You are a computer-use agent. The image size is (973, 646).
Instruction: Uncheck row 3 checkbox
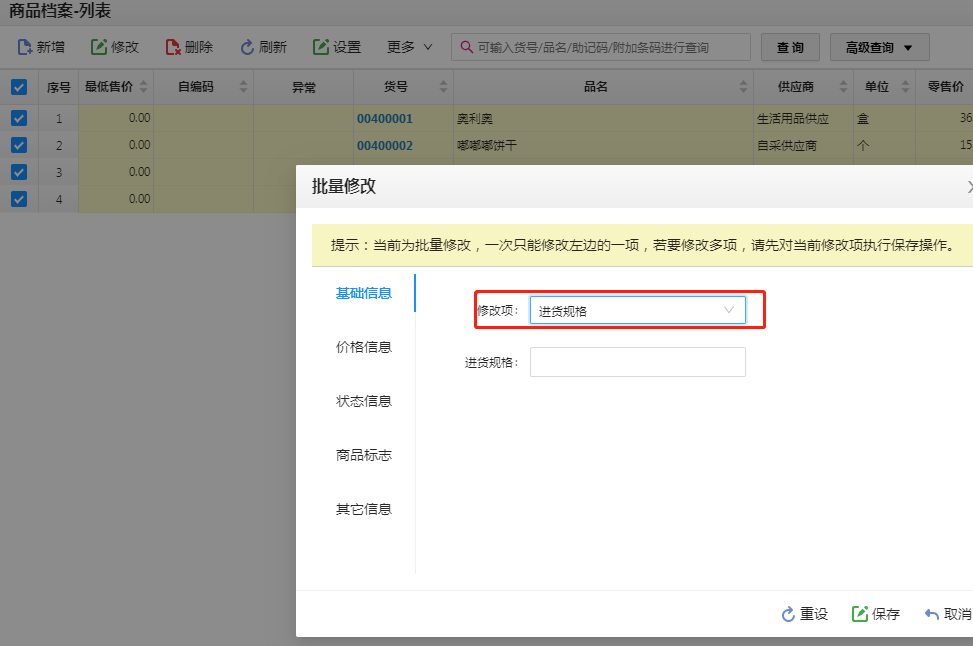(x=19, y=172)
